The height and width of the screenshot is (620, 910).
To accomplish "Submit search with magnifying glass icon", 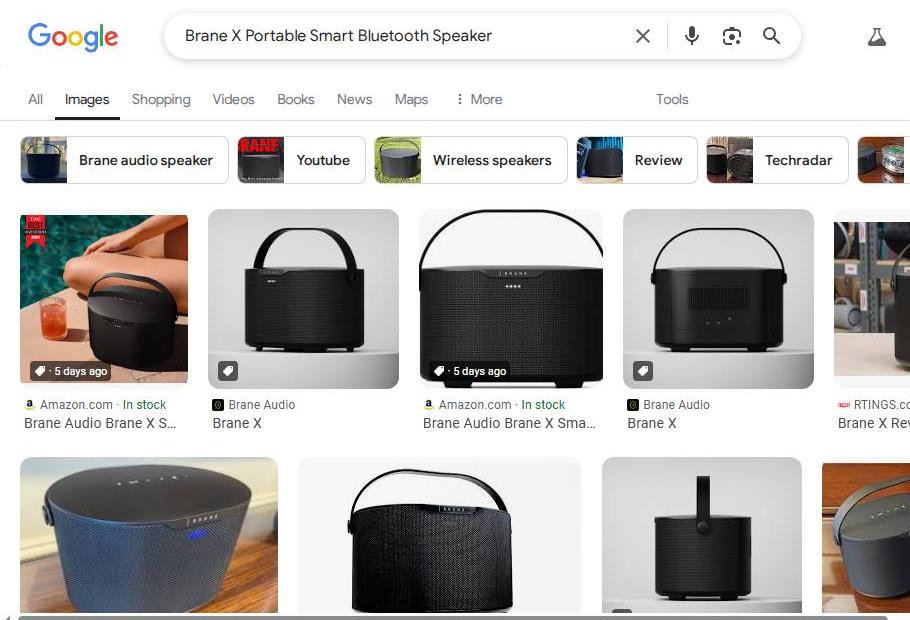I will [771, 35].
